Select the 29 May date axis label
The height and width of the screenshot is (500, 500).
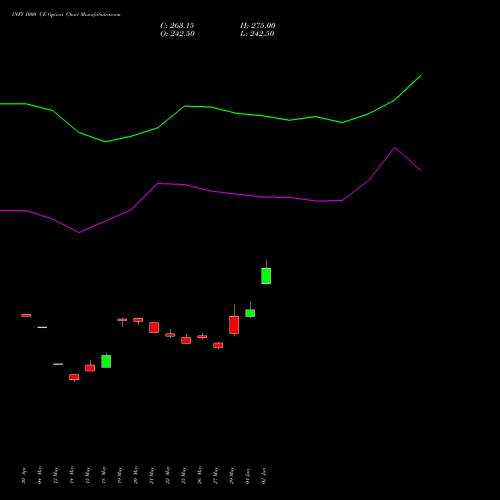231,475
